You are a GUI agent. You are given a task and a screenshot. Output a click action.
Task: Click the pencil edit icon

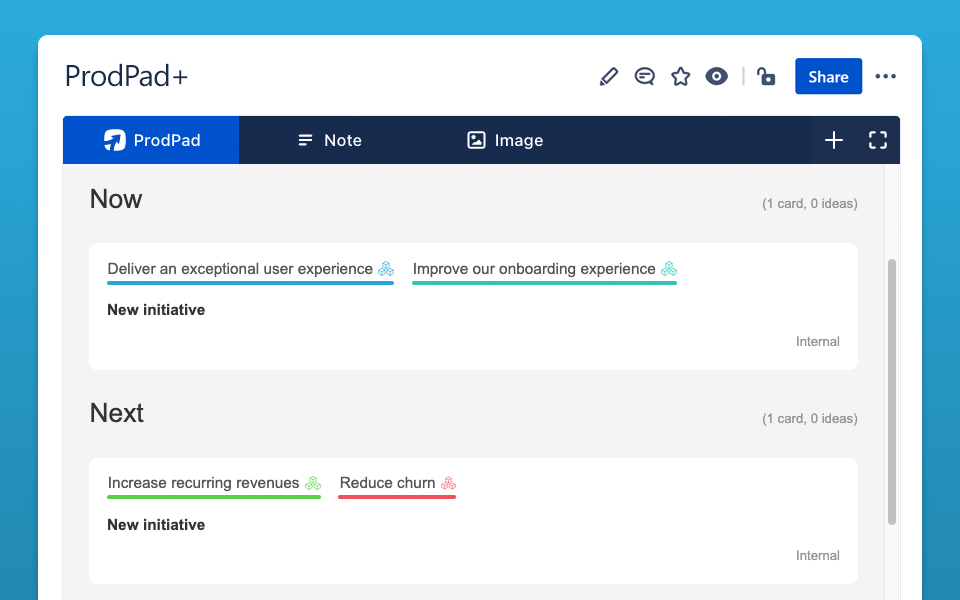pos(609,77)
